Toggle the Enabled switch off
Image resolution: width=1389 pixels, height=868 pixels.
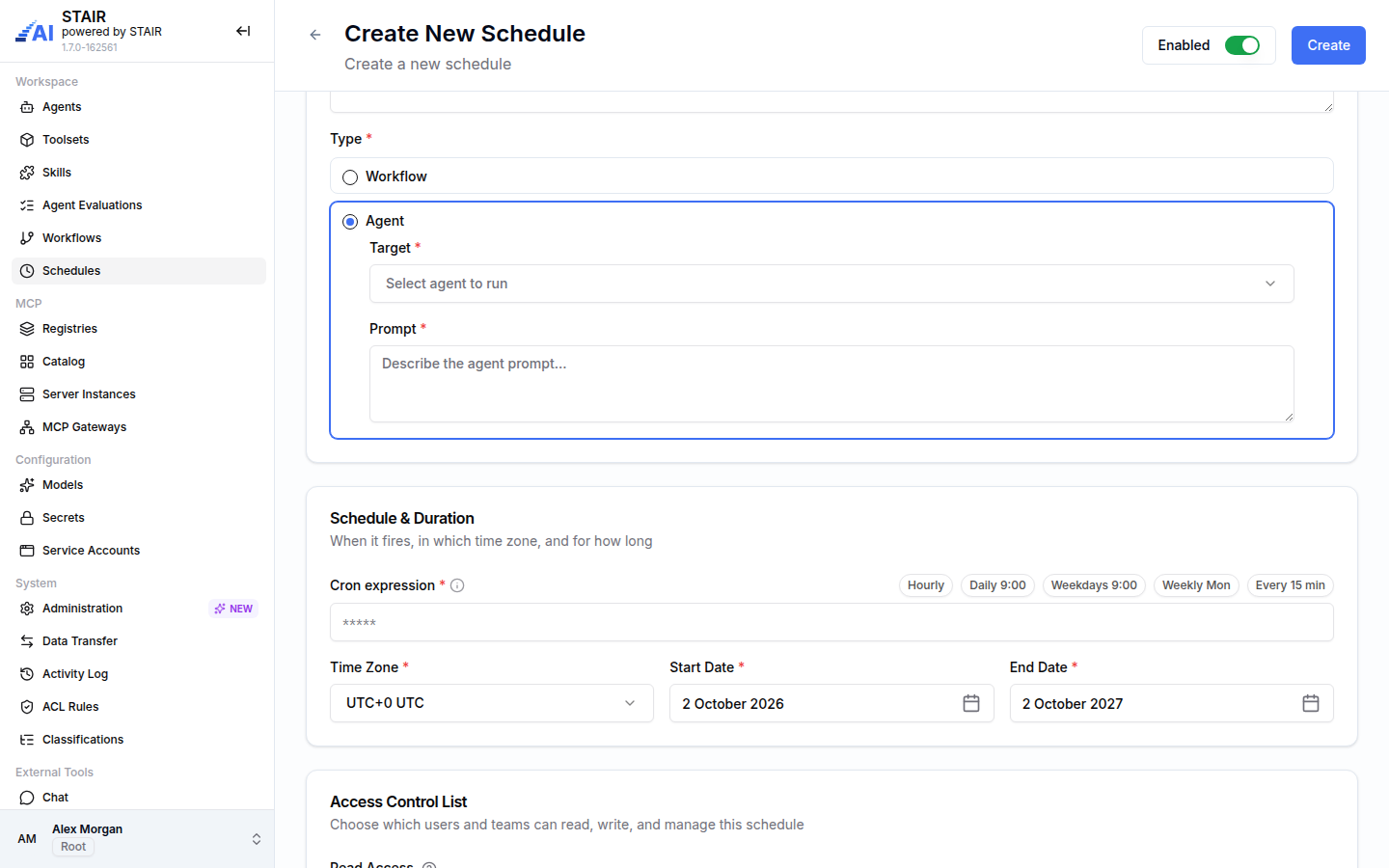click(1242, 45)
